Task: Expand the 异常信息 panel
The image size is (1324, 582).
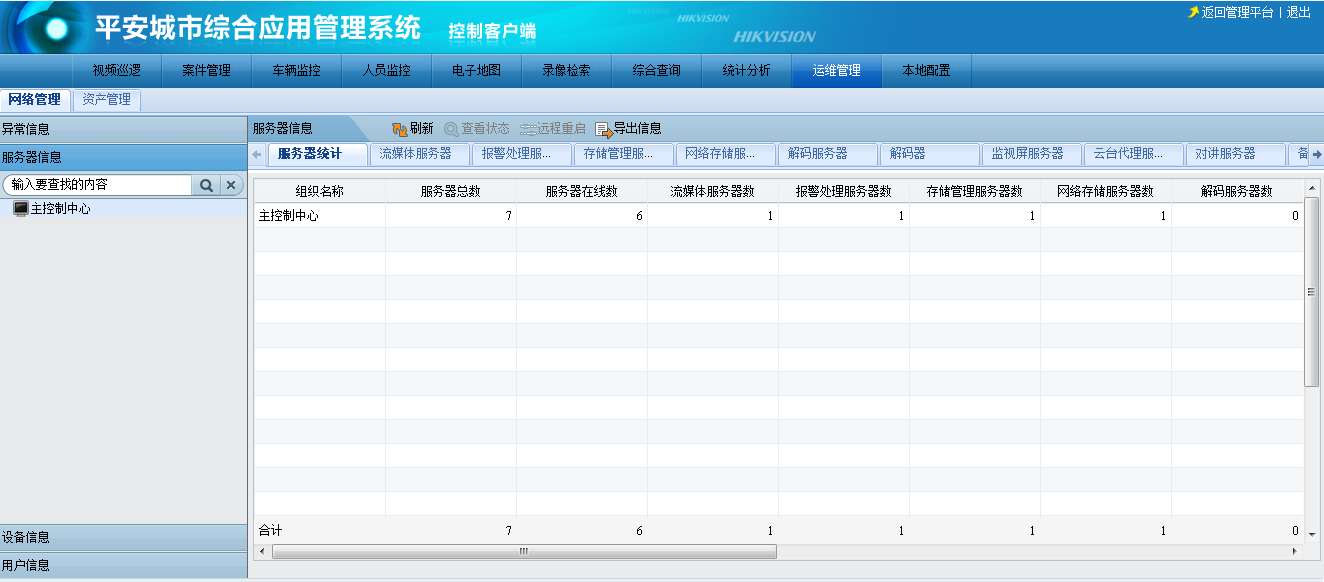Action: click(123, 129)
